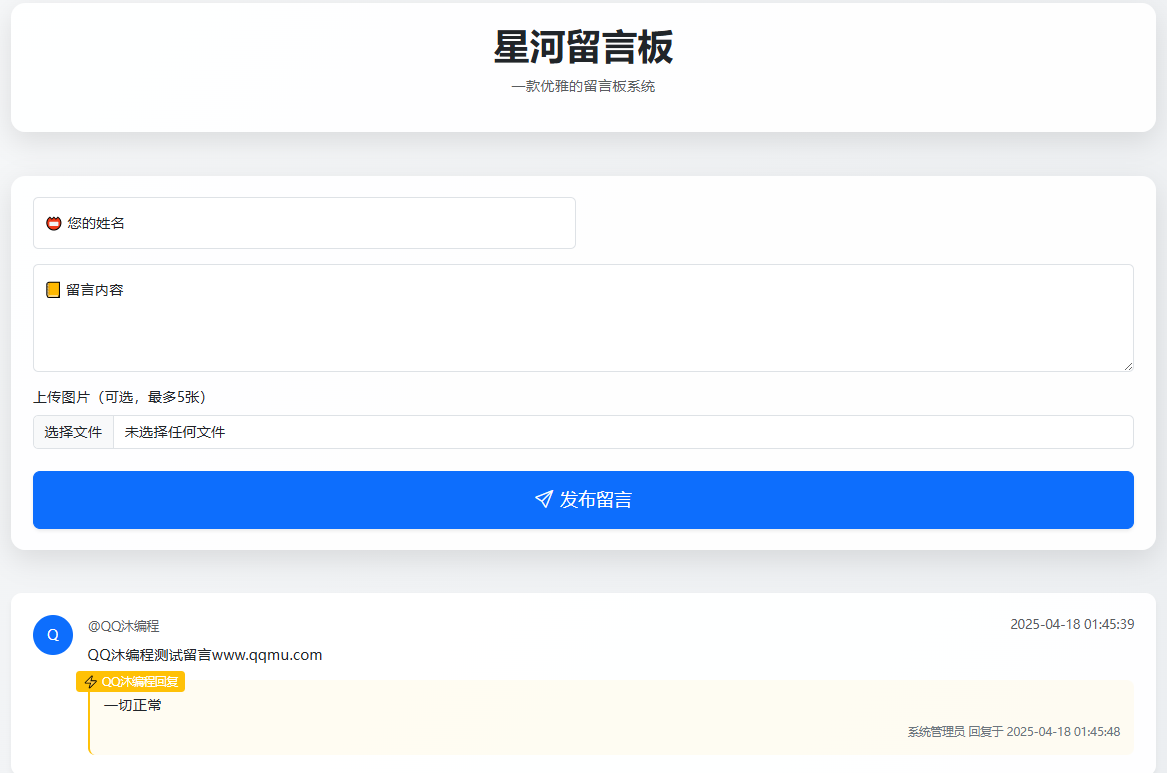Click the QQ沐编程回复 yellow badge

130,682
